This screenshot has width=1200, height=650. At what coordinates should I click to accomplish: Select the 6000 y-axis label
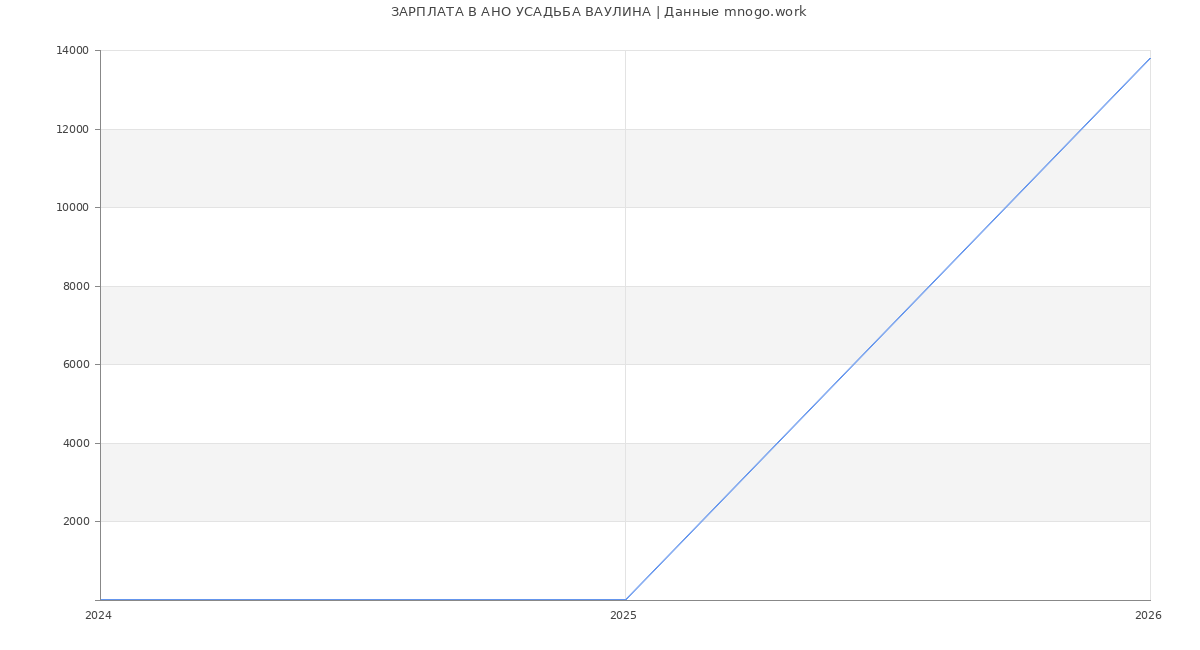click(77, 365)
